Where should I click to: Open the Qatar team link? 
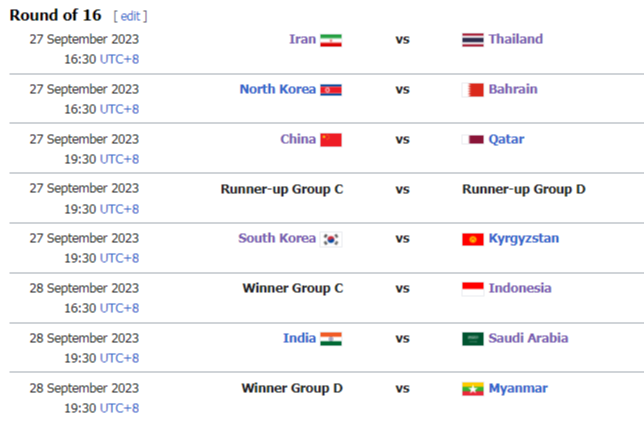pos(506,139)
